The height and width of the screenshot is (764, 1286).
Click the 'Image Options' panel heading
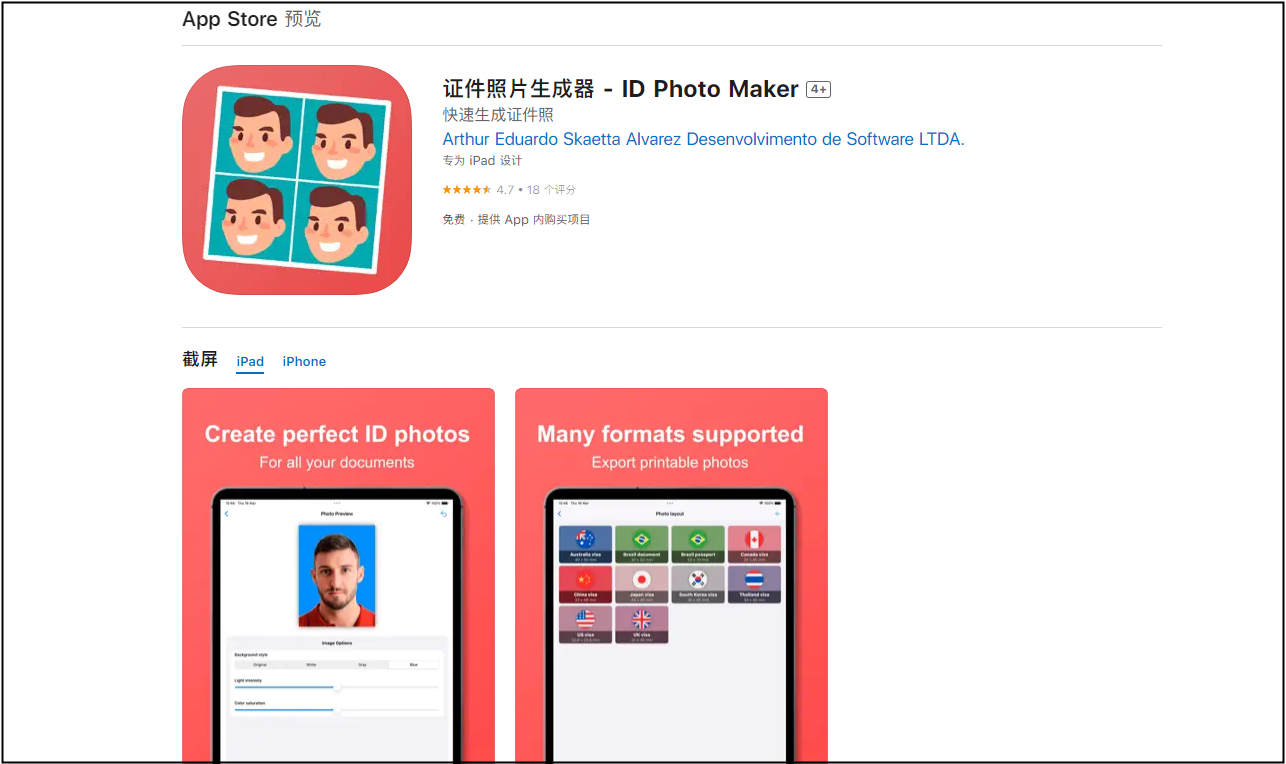point(336,643)
